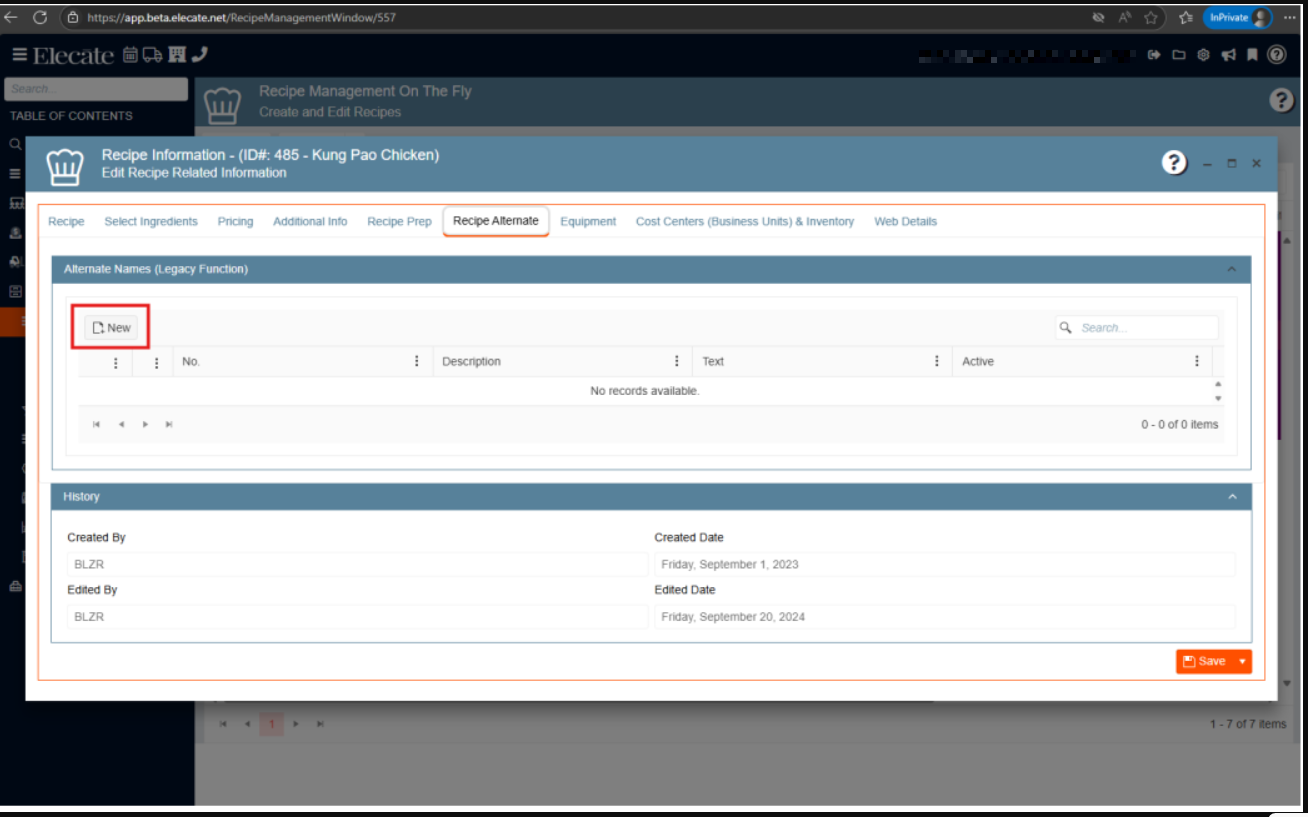Click the logout icon at top right
Screen dimensions: 1308x817
tap(1154, 55)
